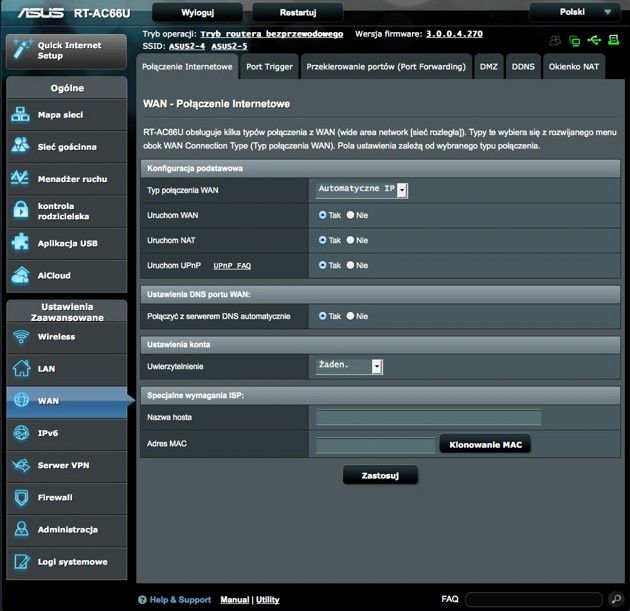
Task: Click the Restartuj button
Action: click(x=298, y=12)
